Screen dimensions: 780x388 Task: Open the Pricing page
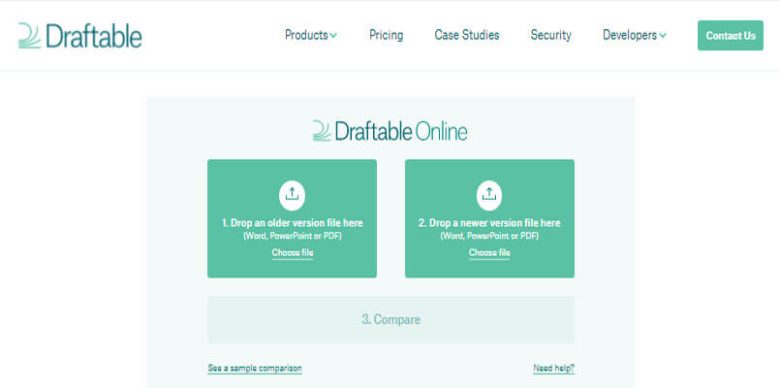(386, 35)
